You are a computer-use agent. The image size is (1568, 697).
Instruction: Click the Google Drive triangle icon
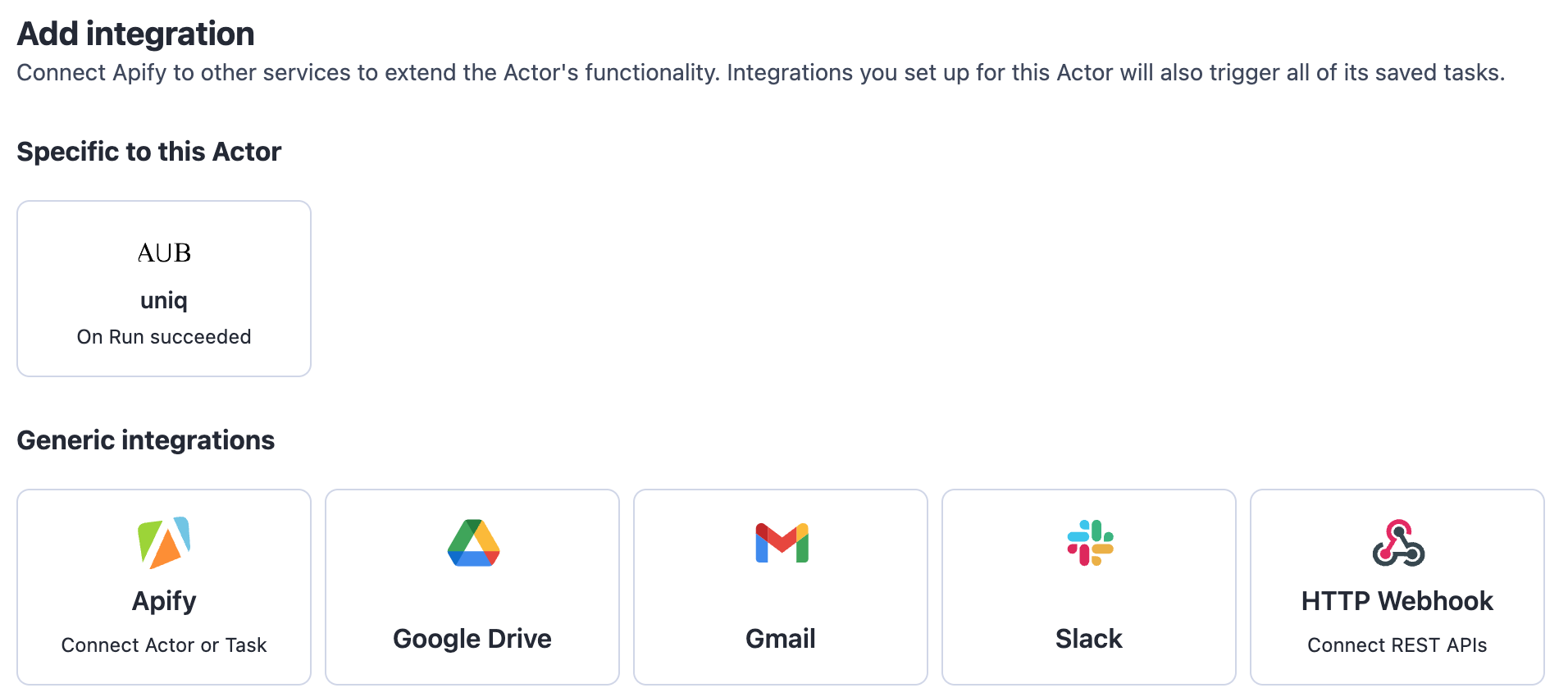(x=472, y=542)
